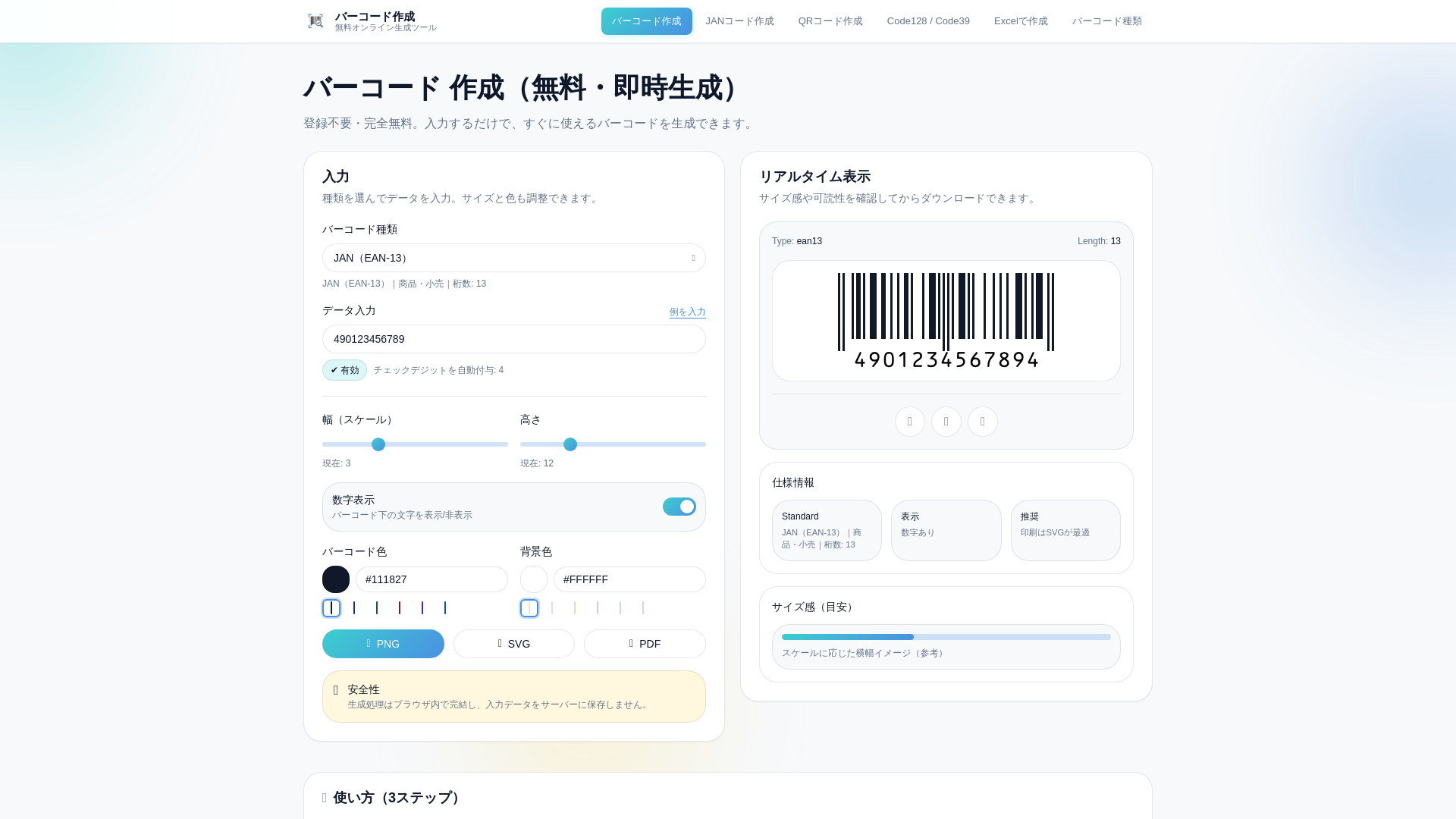1456x819 pixels.
Task: Open the black バーコード色 color picker circle
Action: 335,579
